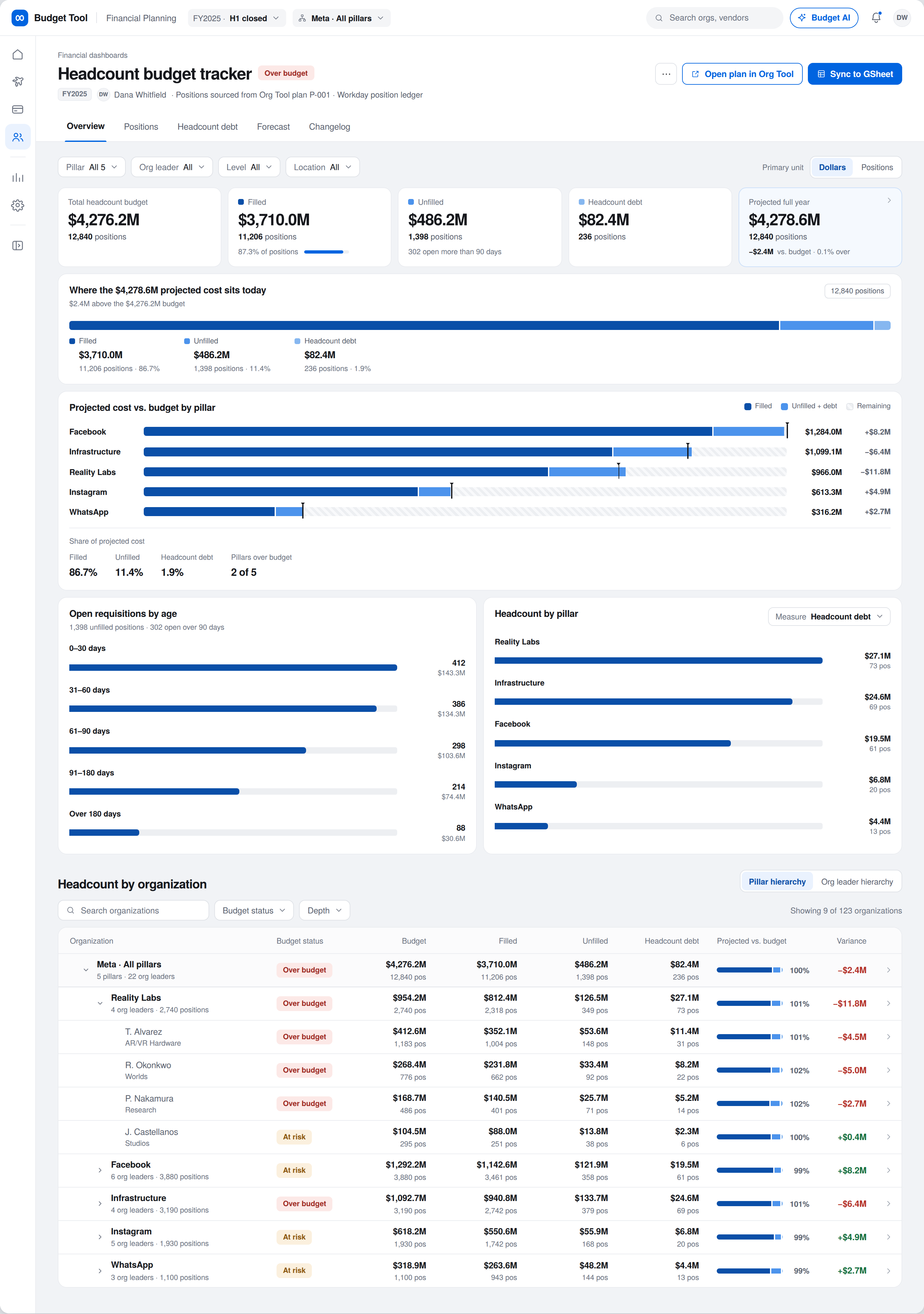Viewport: 924px width, 1314px height.
Task: Click the Search orgs, vendors field
Action: pyautogui.click(x=714, y=18)
